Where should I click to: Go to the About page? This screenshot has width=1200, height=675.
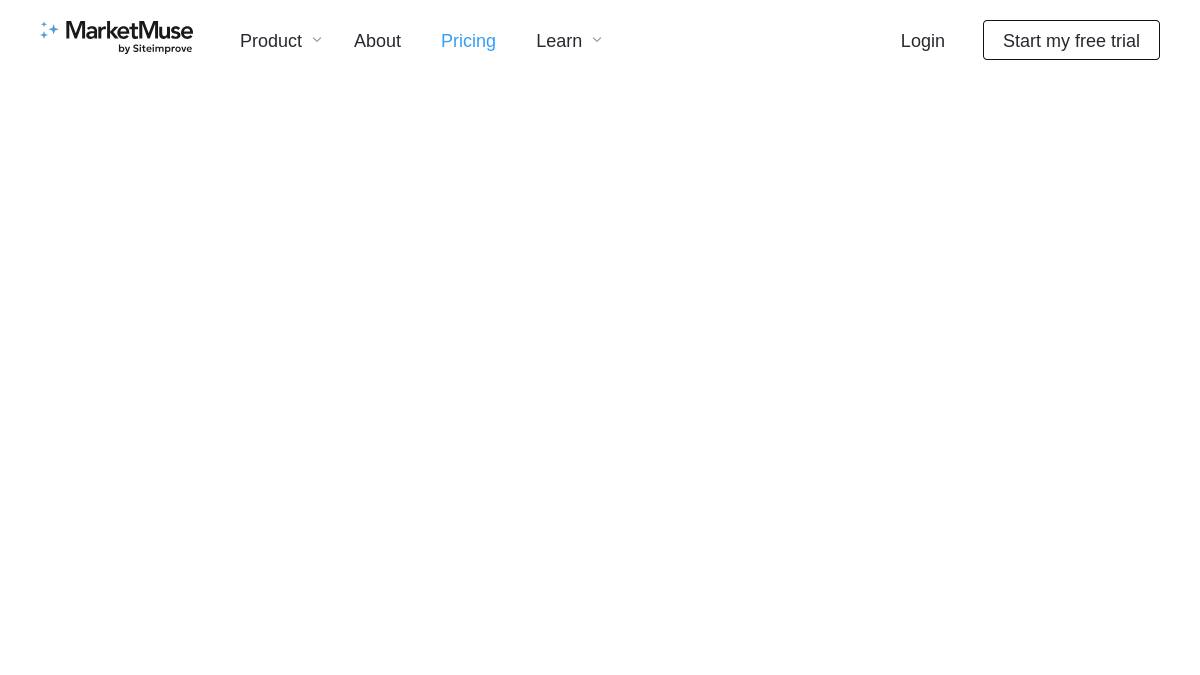pos(377,41)
